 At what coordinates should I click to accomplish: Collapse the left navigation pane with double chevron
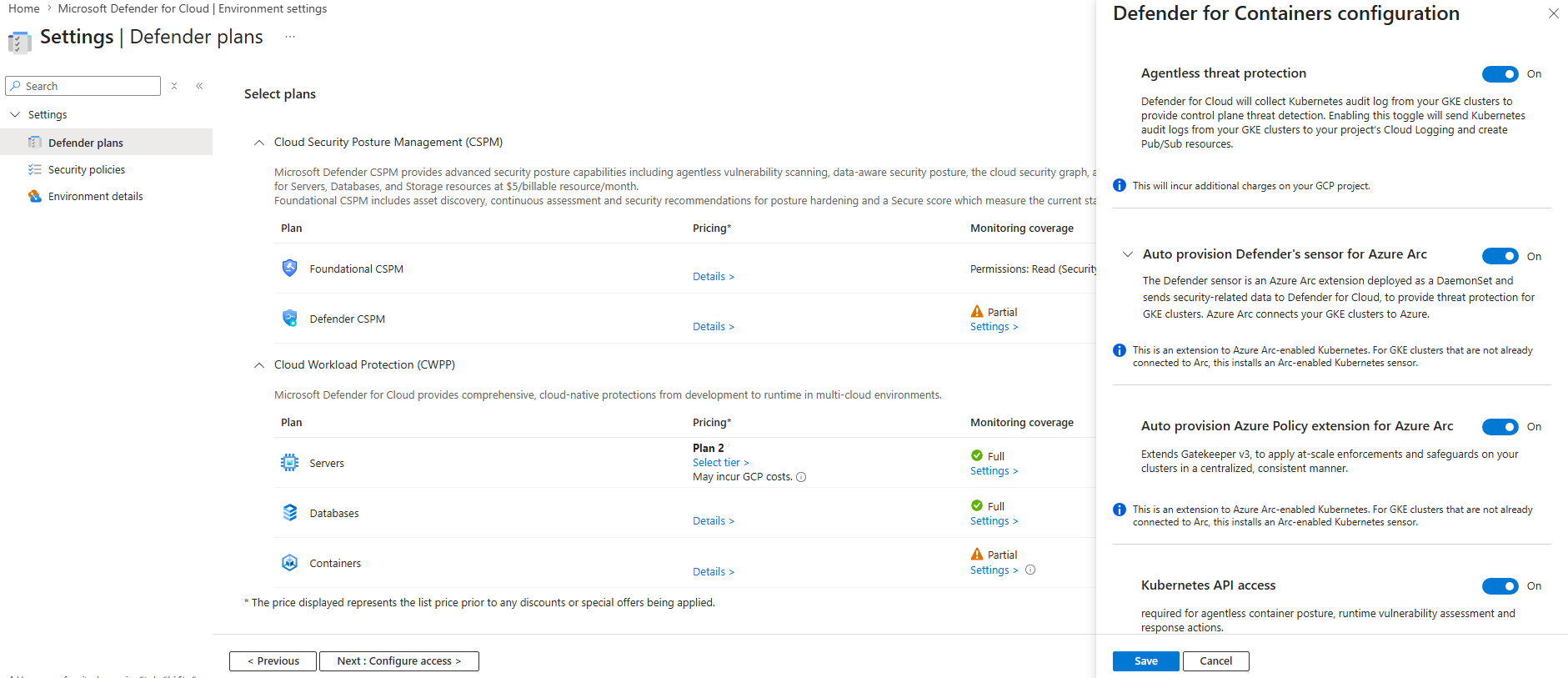(x=199, y=86)
